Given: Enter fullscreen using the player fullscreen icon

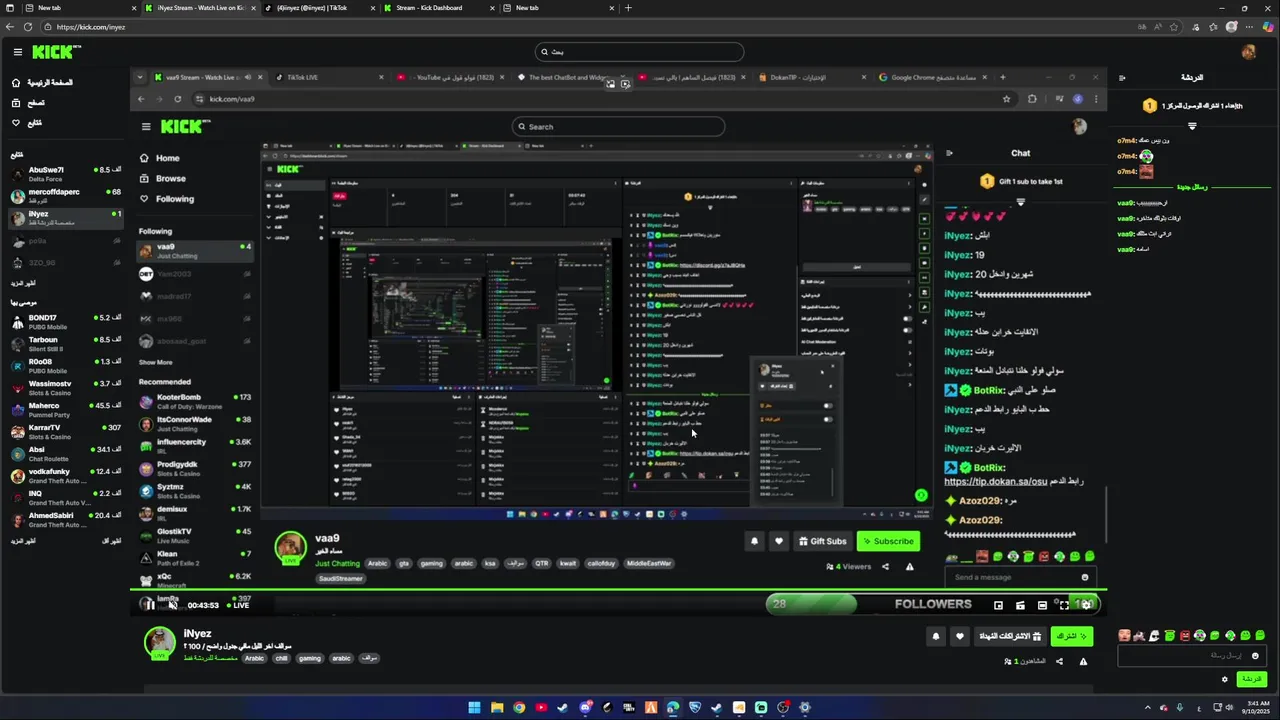Looking at the screenshot, I should (1064, 605).
